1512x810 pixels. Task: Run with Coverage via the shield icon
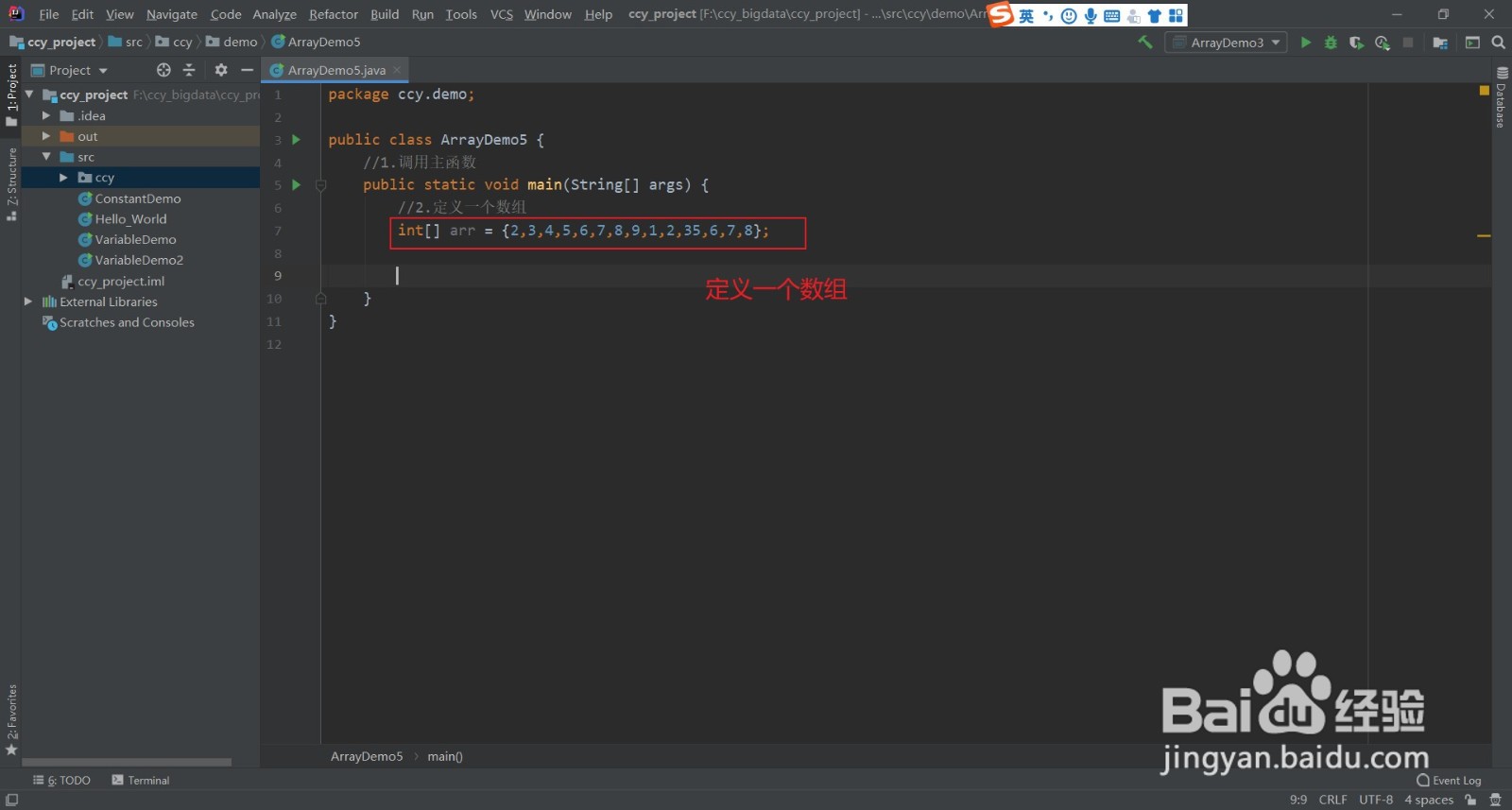coord(1356,43)
